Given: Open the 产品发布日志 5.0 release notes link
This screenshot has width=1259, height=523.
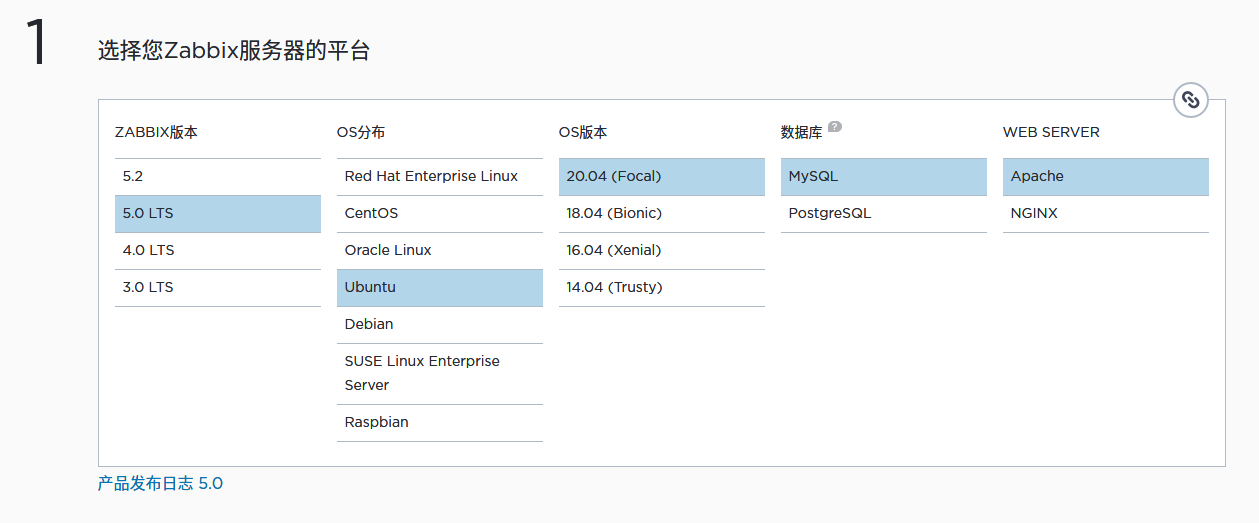Looking at the screenshot, I should 160,484.
